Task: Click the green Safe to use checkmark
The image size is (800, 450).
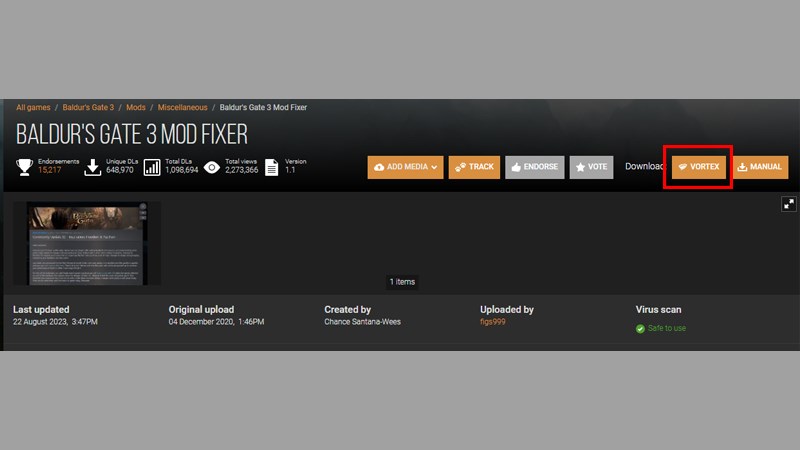Action: click(x=640, y=328)
